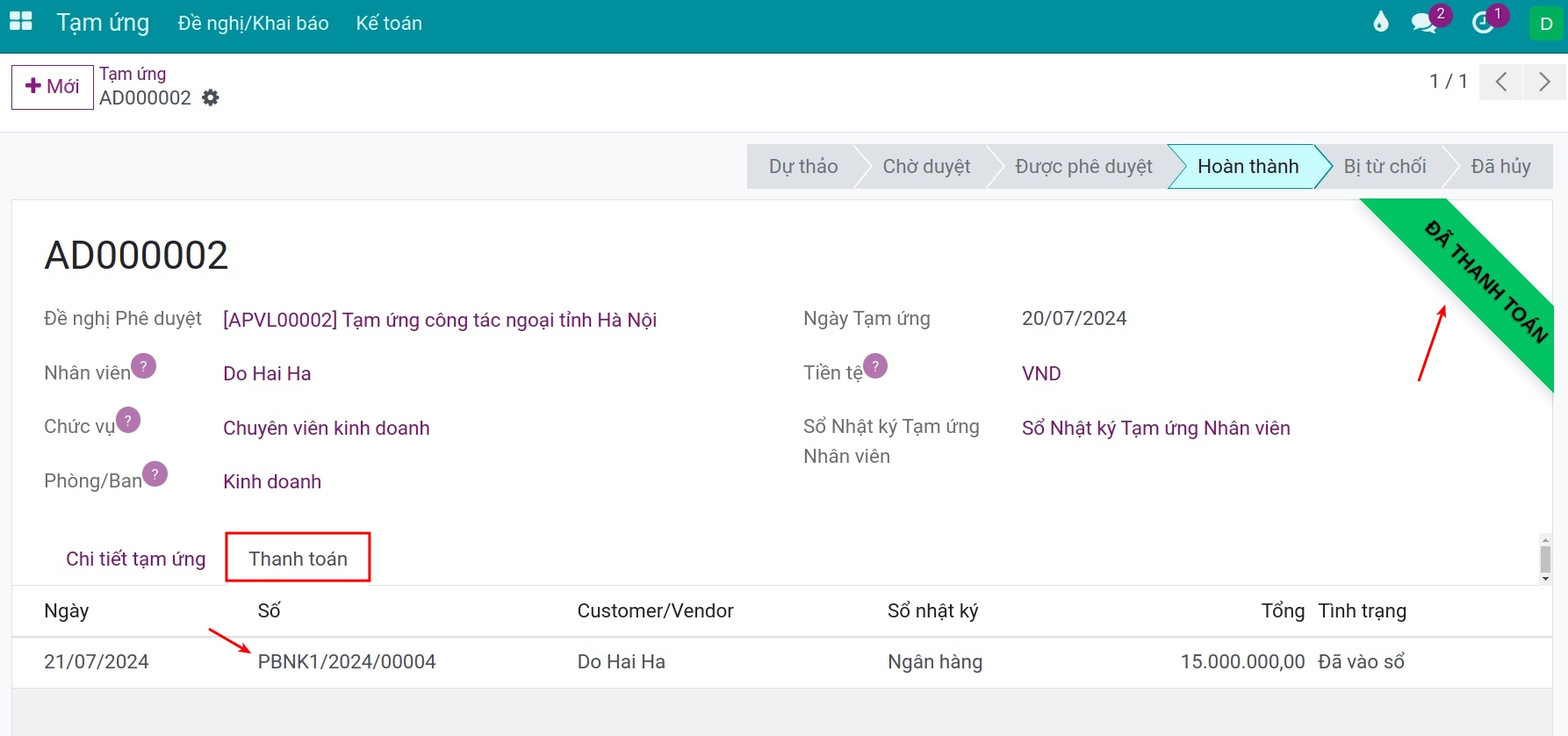Viewport: 1568px width, 736px height.
Task: Select the Đã hủy status stage
Action: (x=1500, y=167)
